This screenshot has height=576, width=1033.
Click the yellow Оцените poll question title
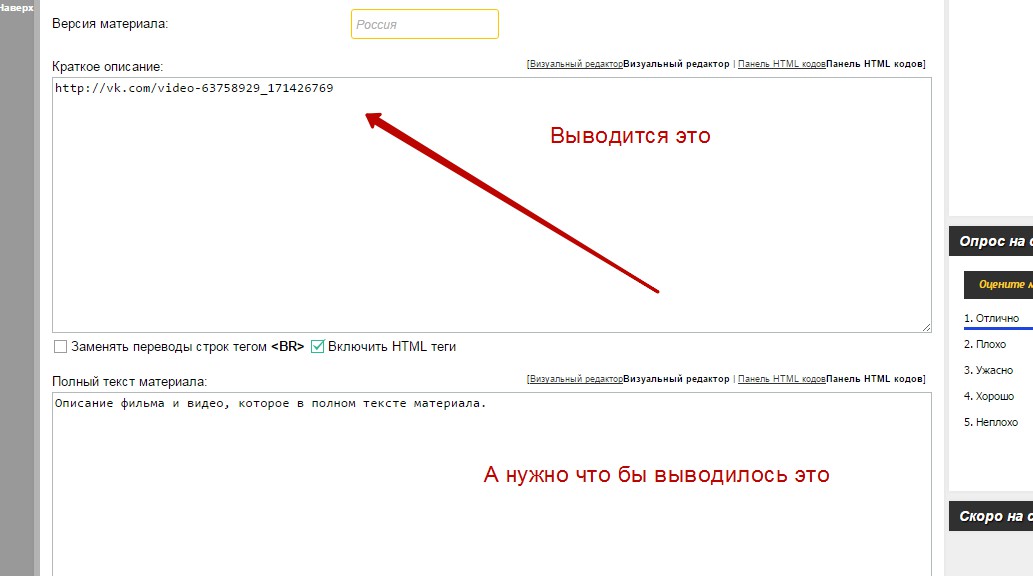click(1003, 284)
